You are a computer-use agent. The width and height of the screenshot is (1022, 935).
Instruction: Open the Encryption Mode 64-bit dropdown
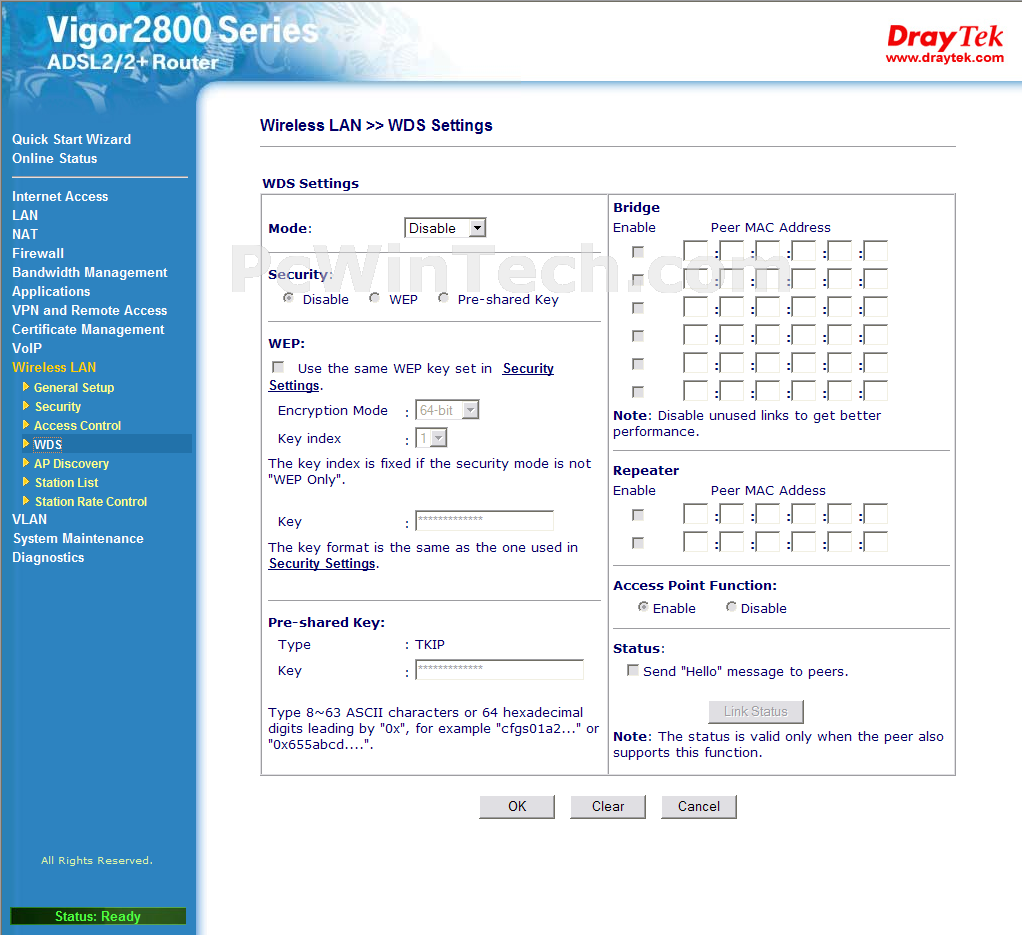point(447,410)
